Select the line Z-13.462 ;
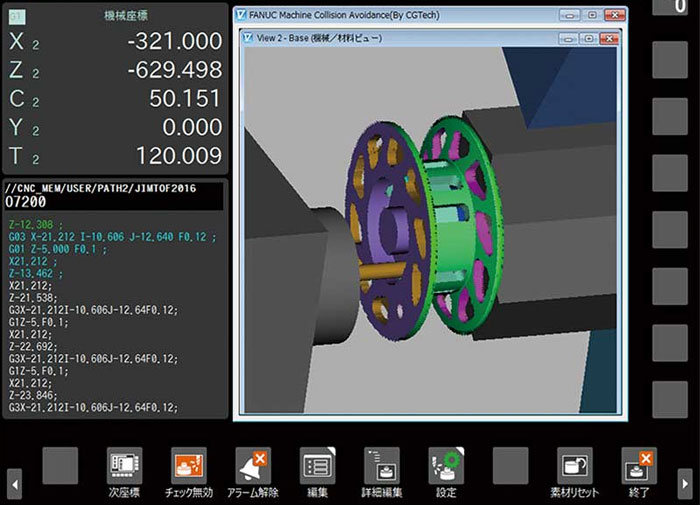The height and width of the screenshot is (505, 700). click(x=36, y=273)
